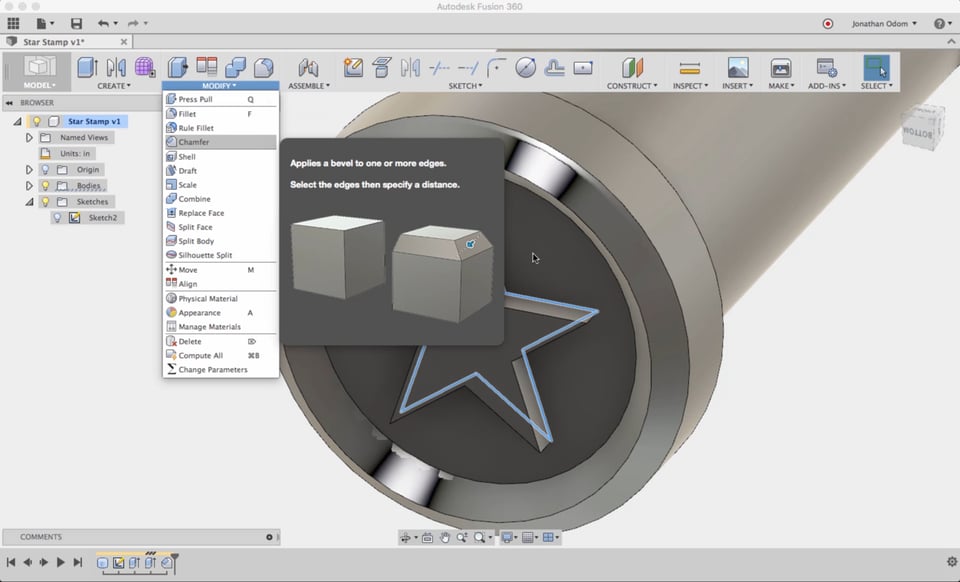Click the Save icon in top toolbar
This screenshot has height=582, width=960.
tap(77, 23)
